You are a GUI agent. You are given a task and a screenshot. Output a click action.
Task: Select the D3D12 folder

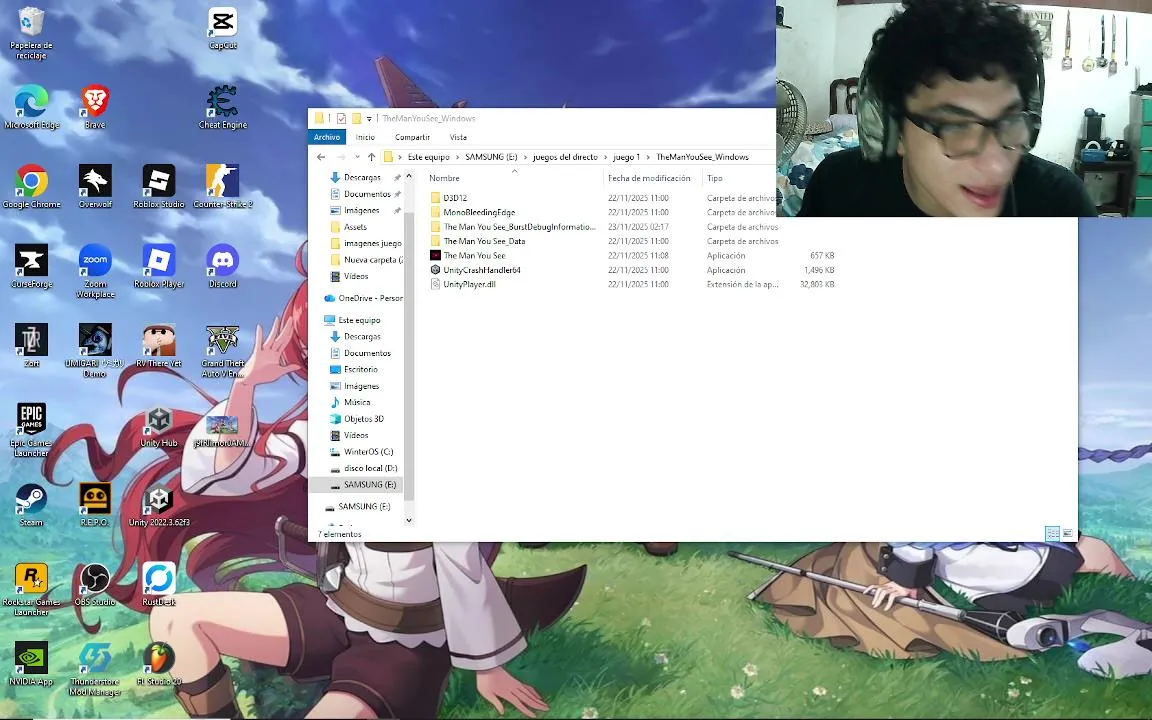(x=449, y=198)
